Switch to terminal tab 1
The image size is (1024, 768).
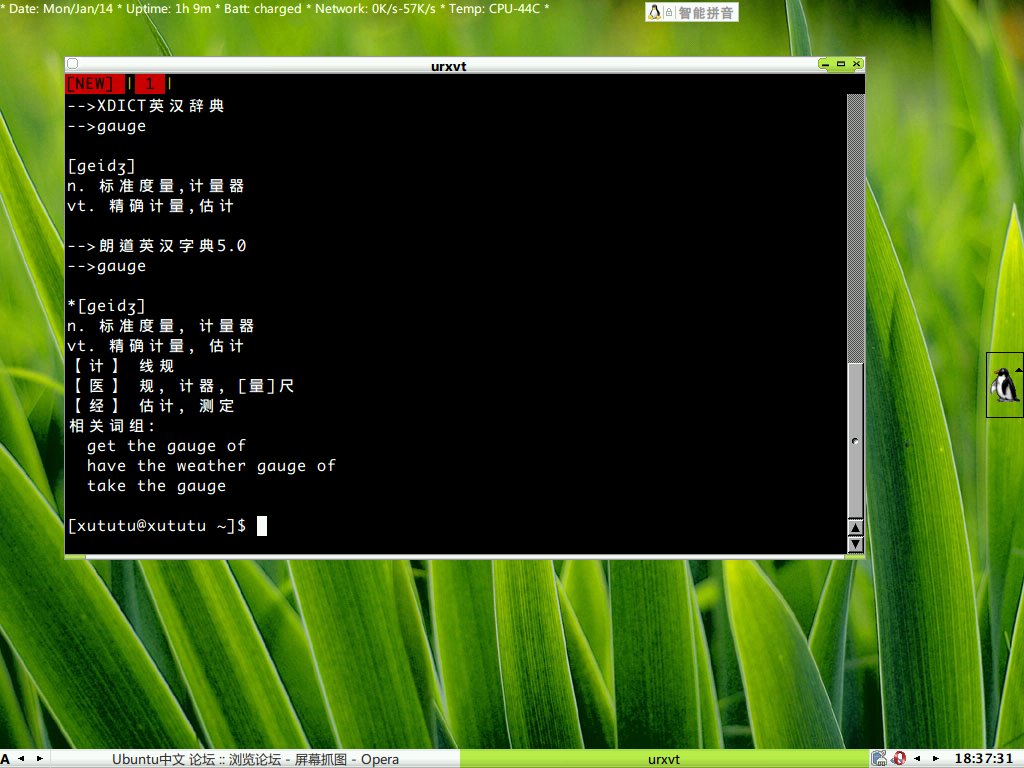pos(150,84)
